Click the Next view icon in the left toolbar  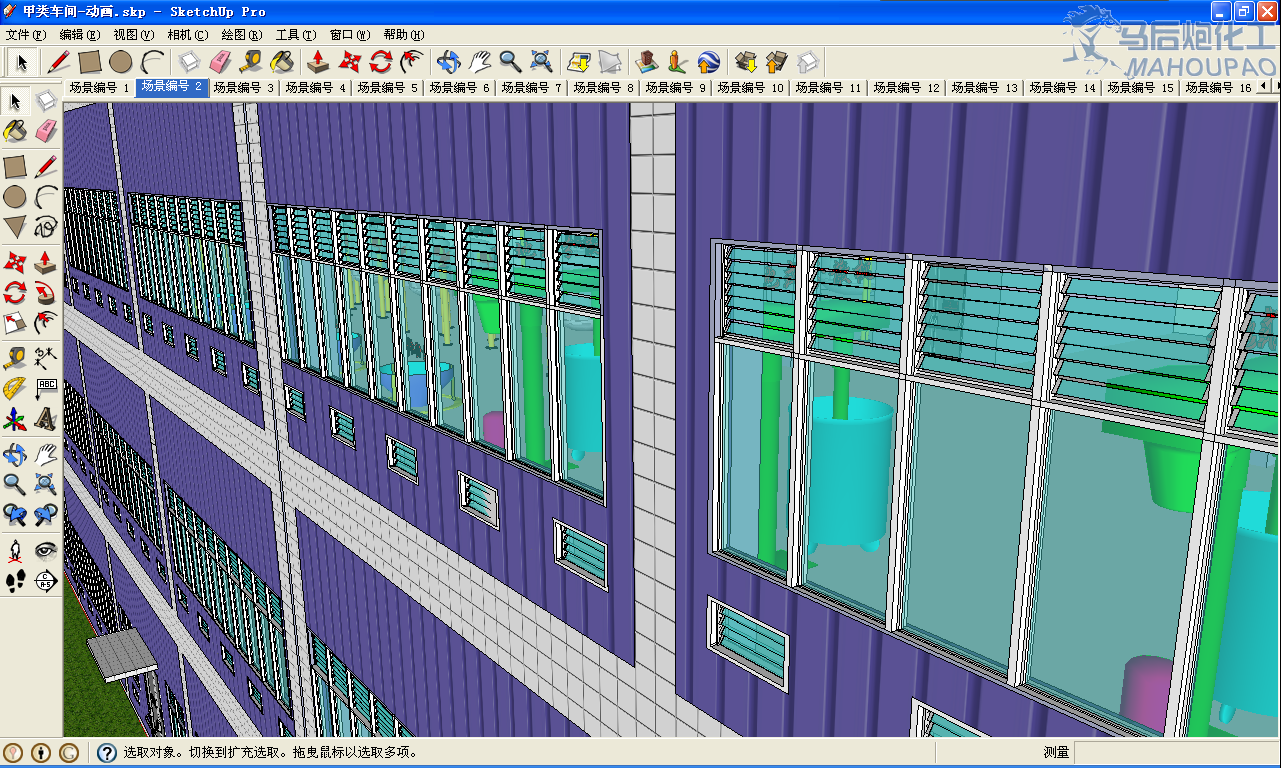tap(45, 515)
